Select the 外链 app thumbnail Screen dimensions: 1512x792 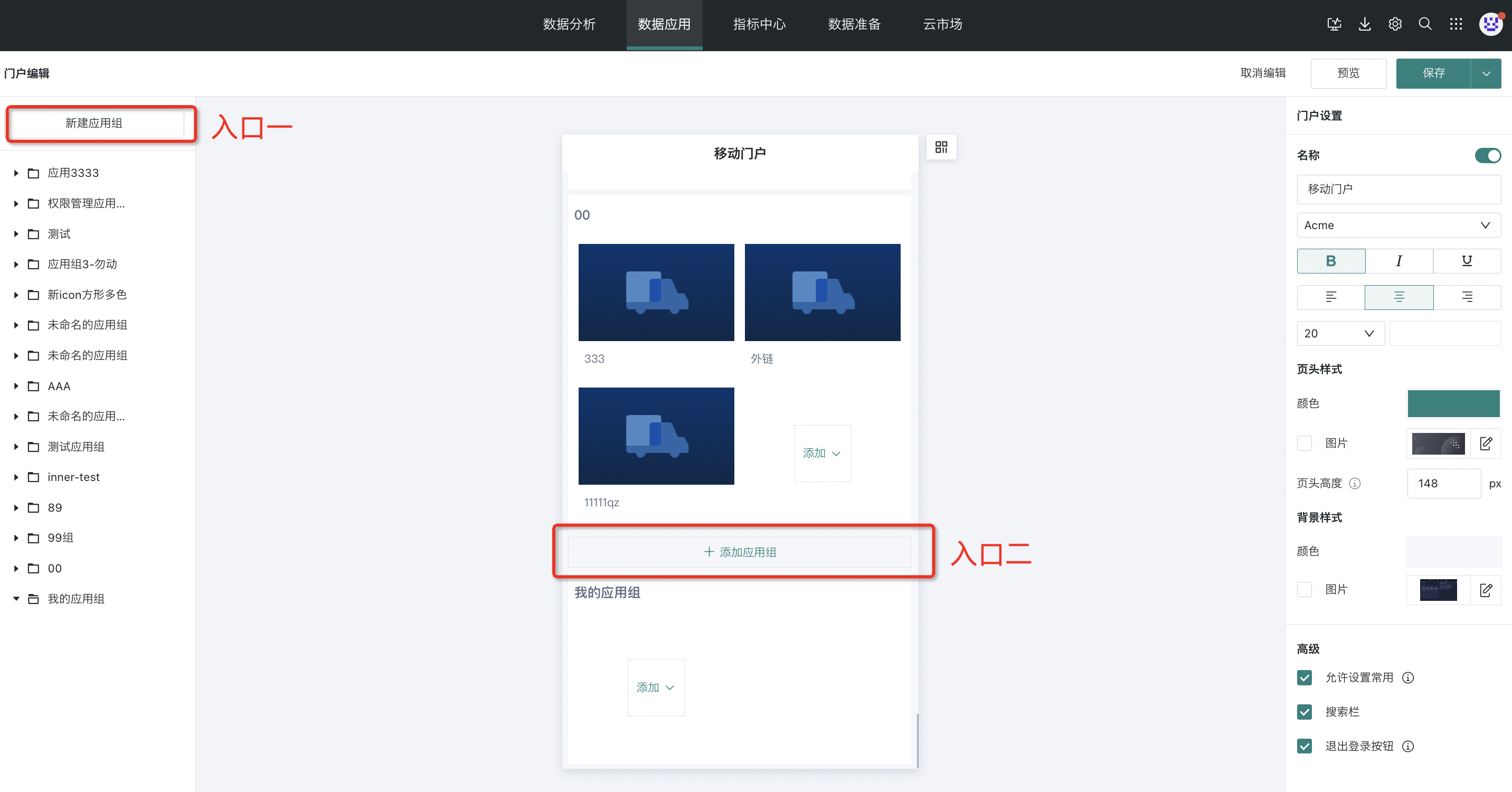[x=823, y=293]
